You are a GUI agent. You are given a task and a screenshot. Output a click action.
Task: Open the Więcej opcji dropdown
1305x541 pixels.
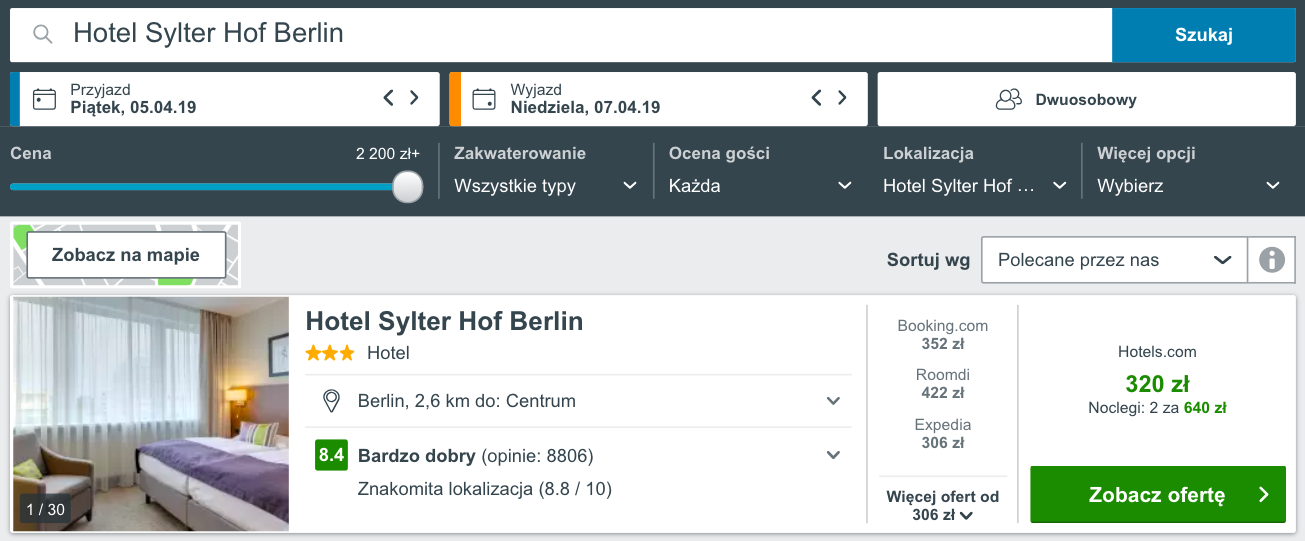point(1188,186)
